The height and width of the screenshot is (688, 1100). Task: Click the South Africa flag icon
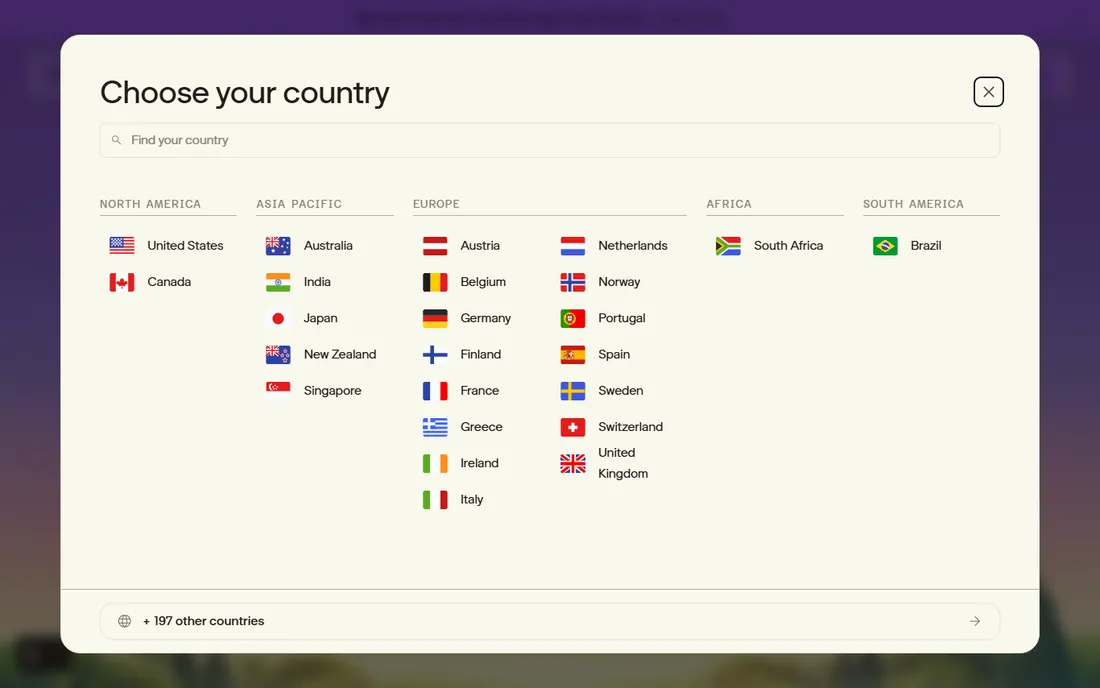[x=728, y=245]
